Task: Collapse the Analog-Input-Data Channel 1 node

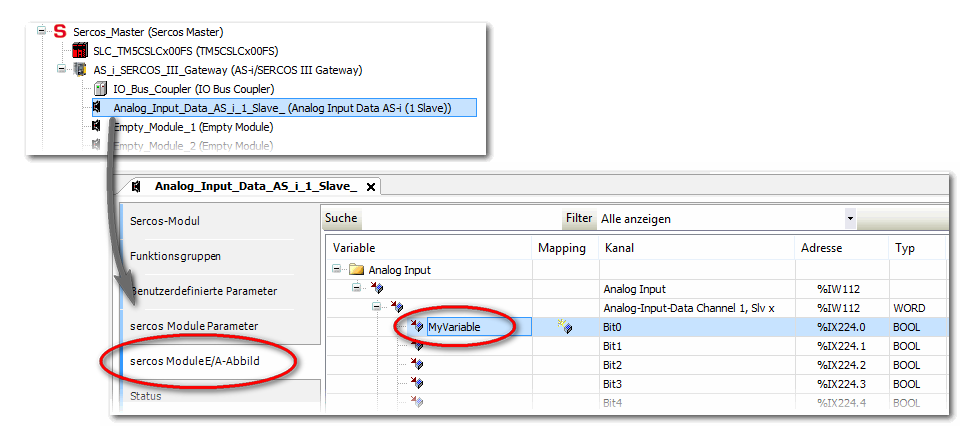Action: point(376,306)
